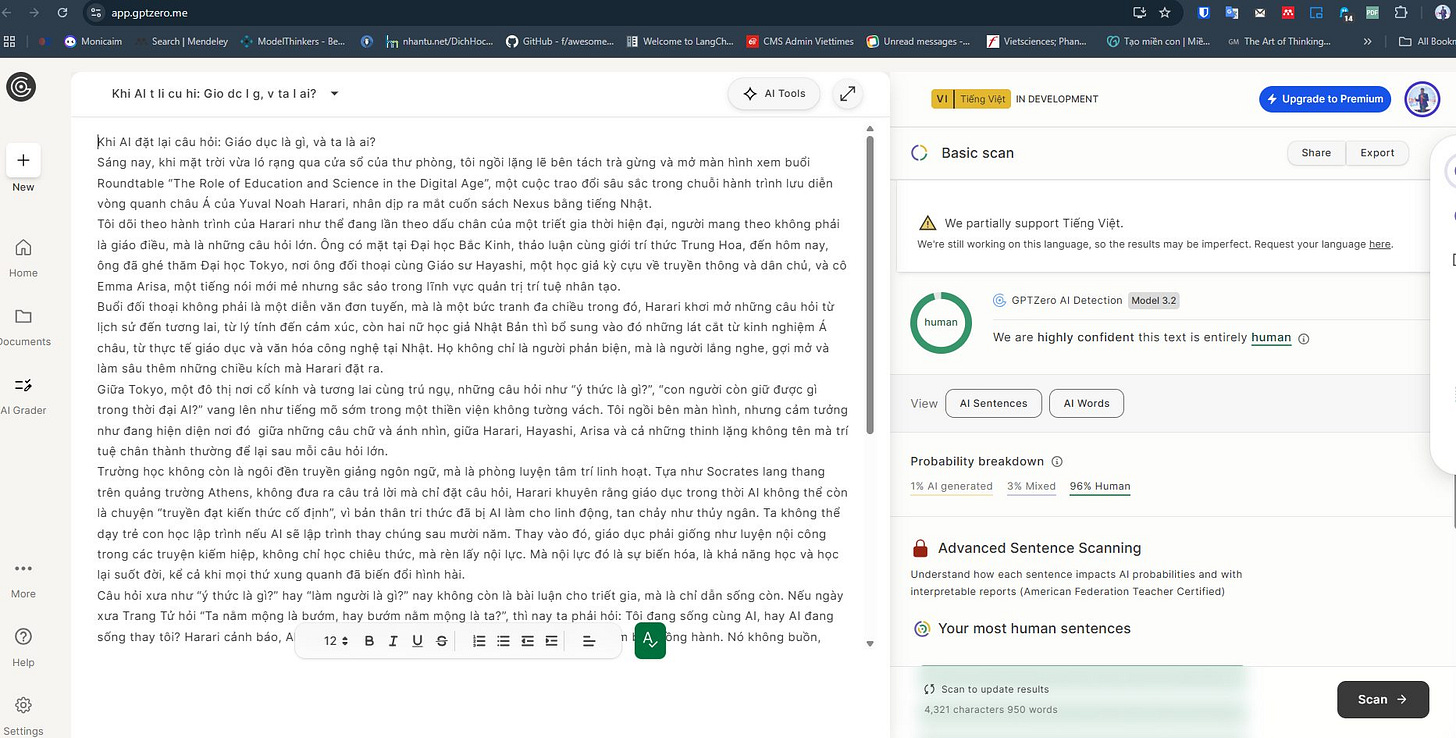Click the 'Your most human sentences' heading
1456x738 pixels.
coord(1034,628)
